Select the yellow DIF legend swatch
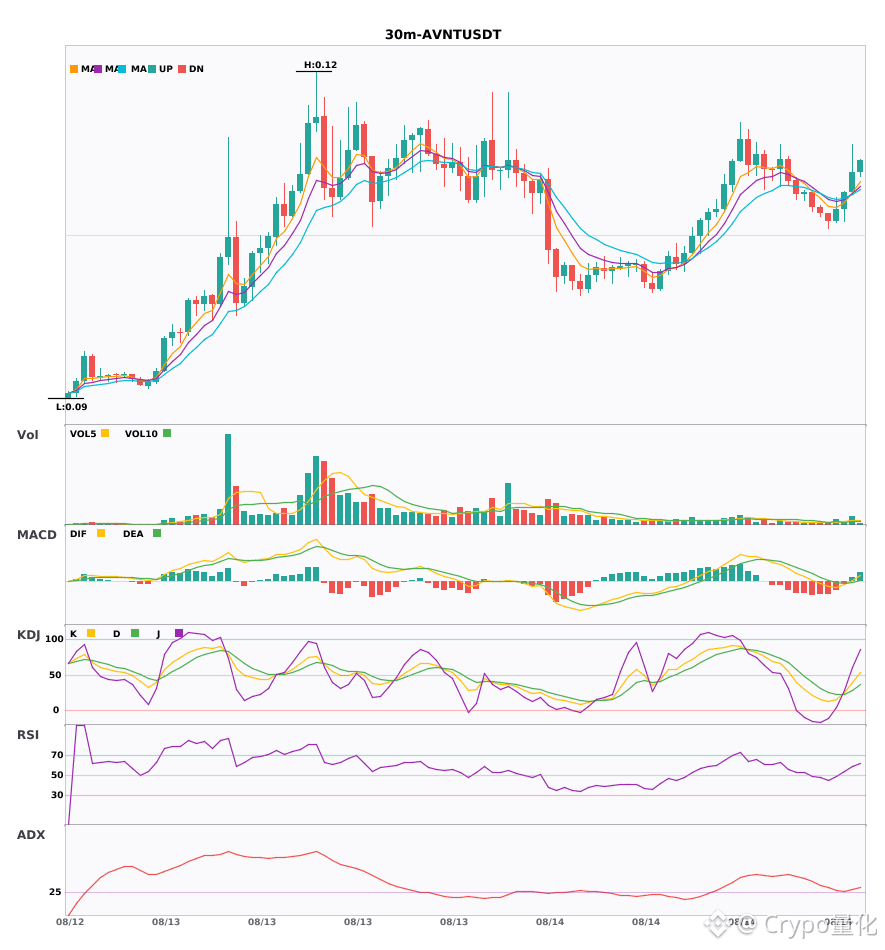This screenshot has width=885, height=950. coord(101,533)
